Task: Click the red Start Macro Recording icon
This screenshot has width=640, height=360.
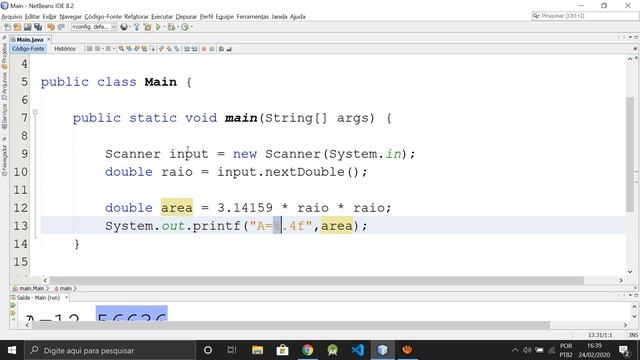Action: tap(204, 49)
